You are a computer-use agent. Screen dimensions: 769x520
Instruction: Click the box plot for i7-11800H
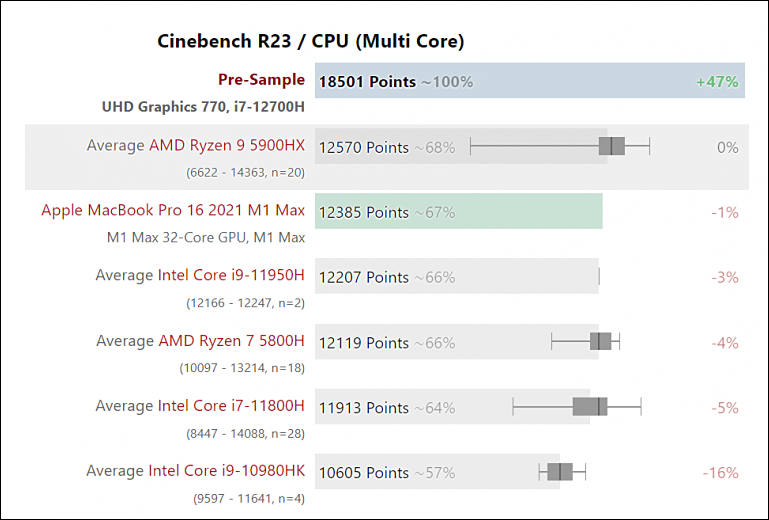[x=577, y=407]
